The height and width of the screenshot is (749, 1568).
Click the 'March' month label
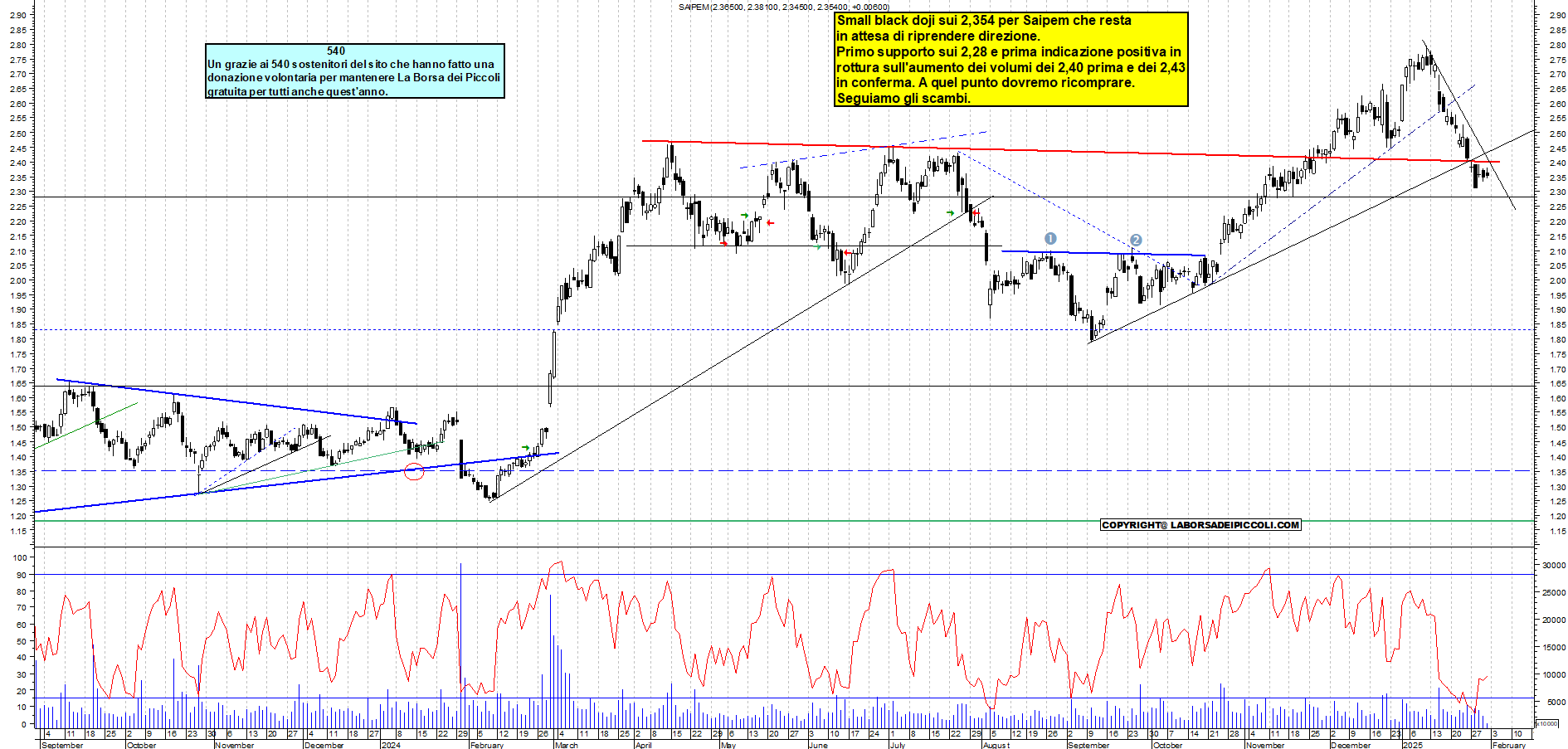567,745
